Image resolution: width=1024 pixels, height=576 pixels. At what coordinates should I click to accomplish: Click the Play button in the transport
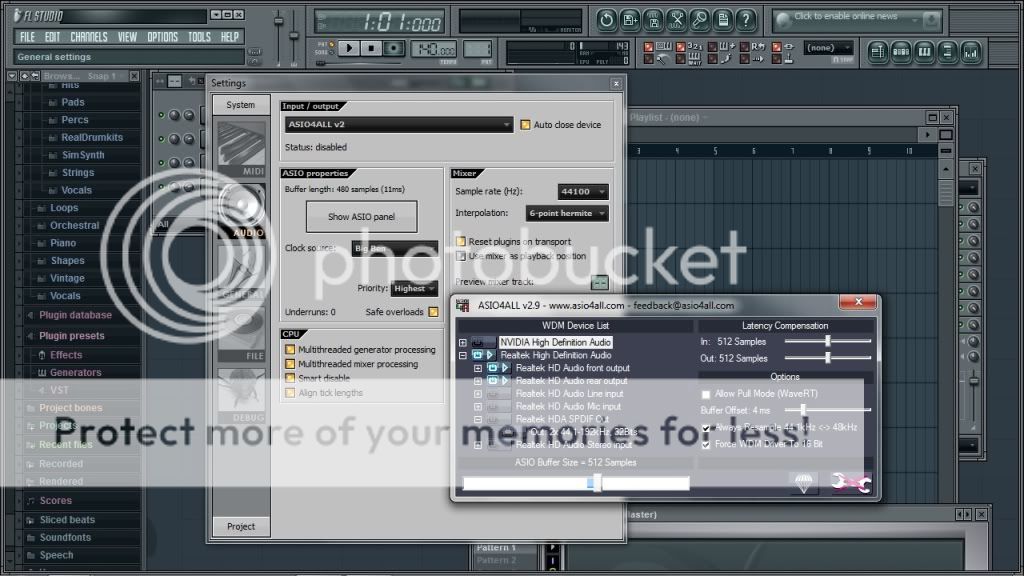coord(349,48)
